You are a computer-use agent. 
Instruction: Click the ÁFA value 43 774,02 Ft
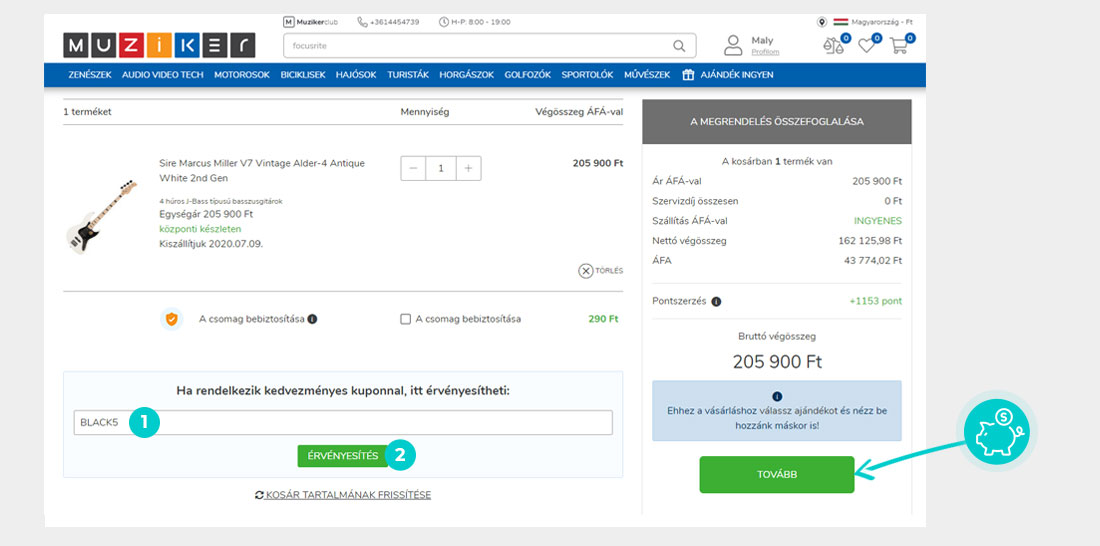[873, 260]
